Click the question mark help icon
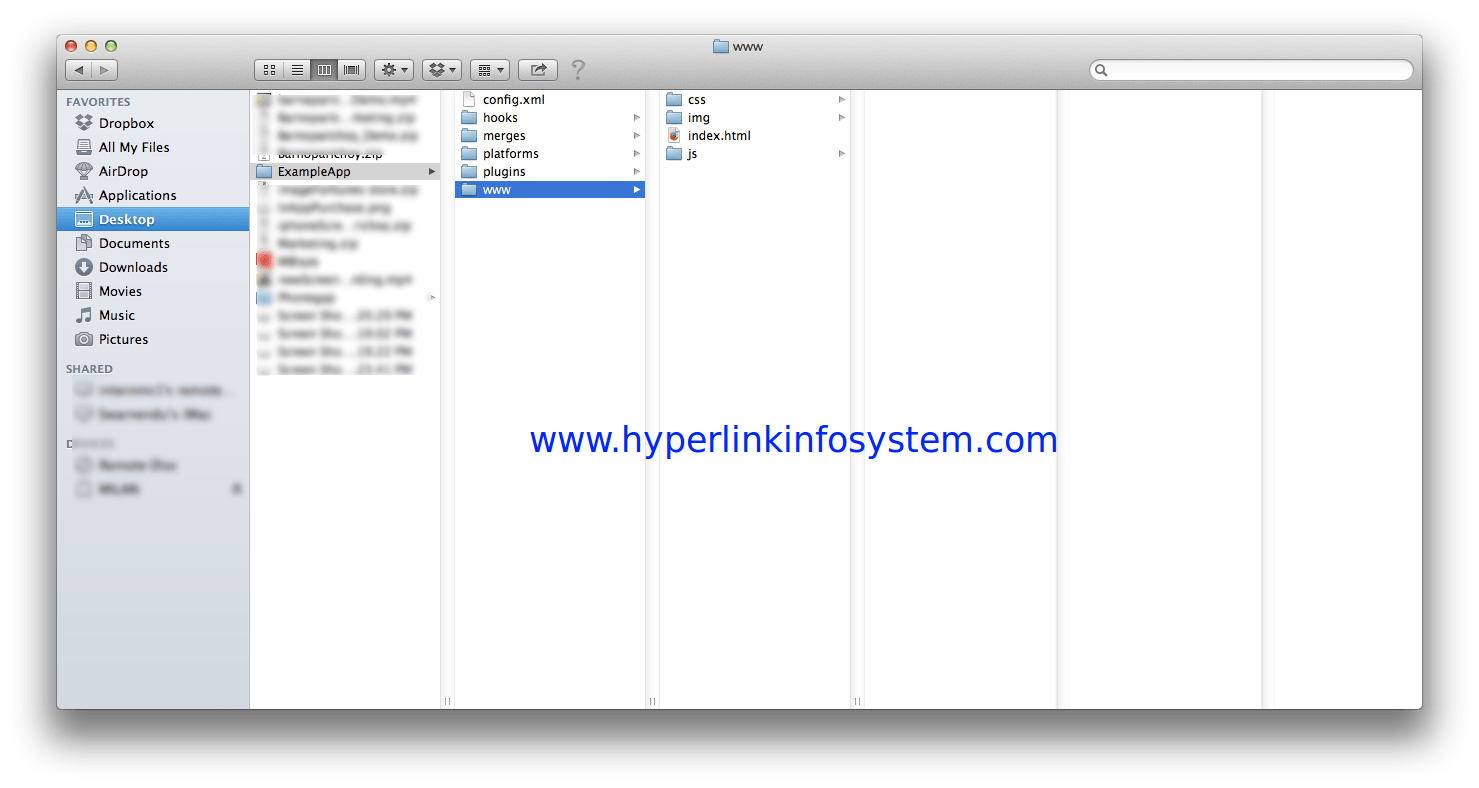1479x788 pixels. [x=578, y=70]
